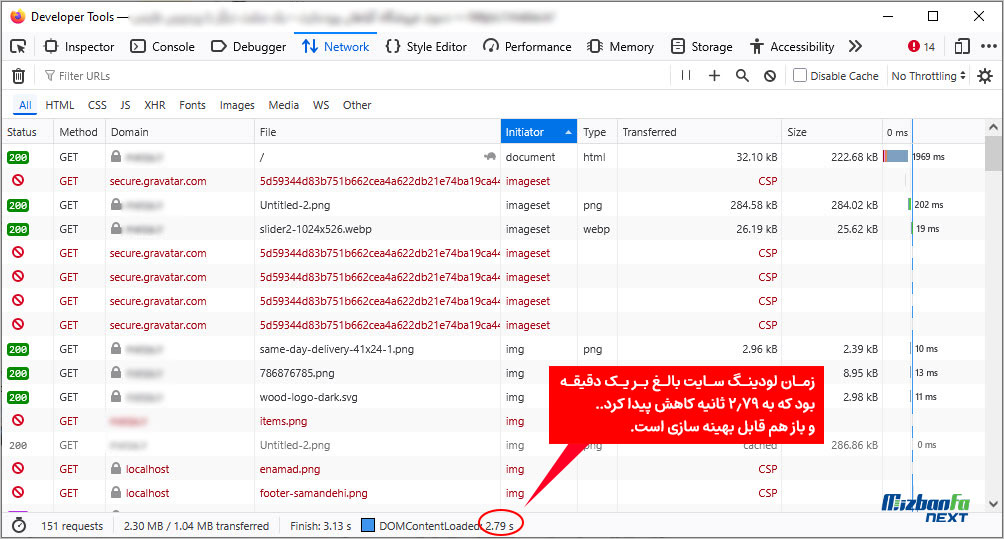Click 200 status badge of Untitled-2.png
1004x539 pixels.
(18, 205)
